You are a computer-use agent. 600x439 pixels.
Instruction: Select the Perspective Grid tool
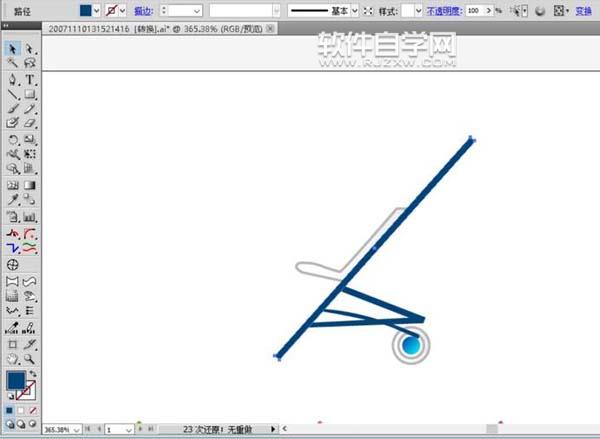(x=29, y=169)
